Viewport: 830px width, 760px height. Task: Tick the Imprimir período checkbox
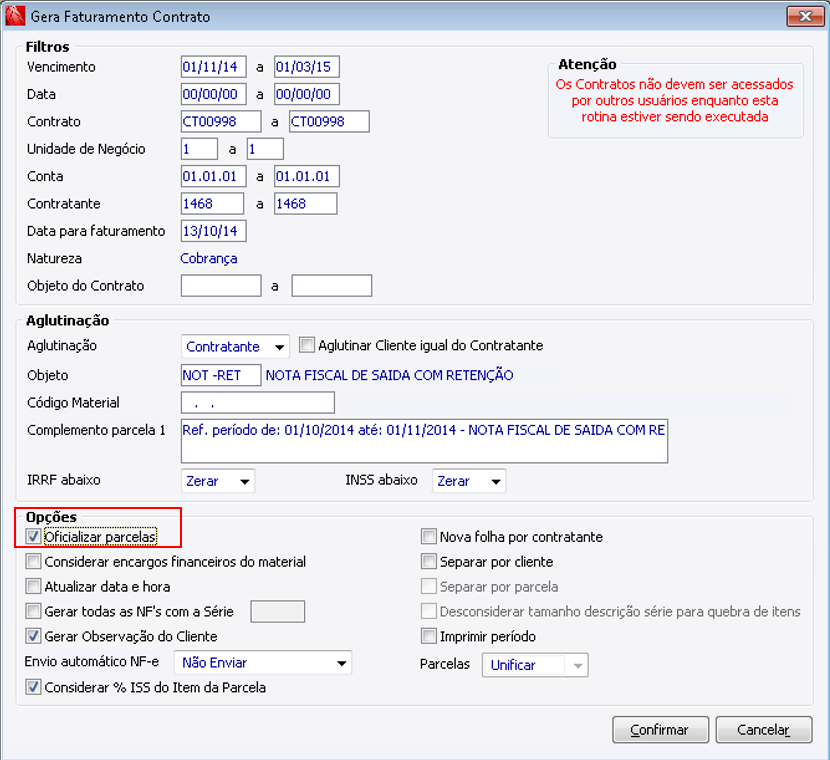pyautogui.click(x=428, y=636)
